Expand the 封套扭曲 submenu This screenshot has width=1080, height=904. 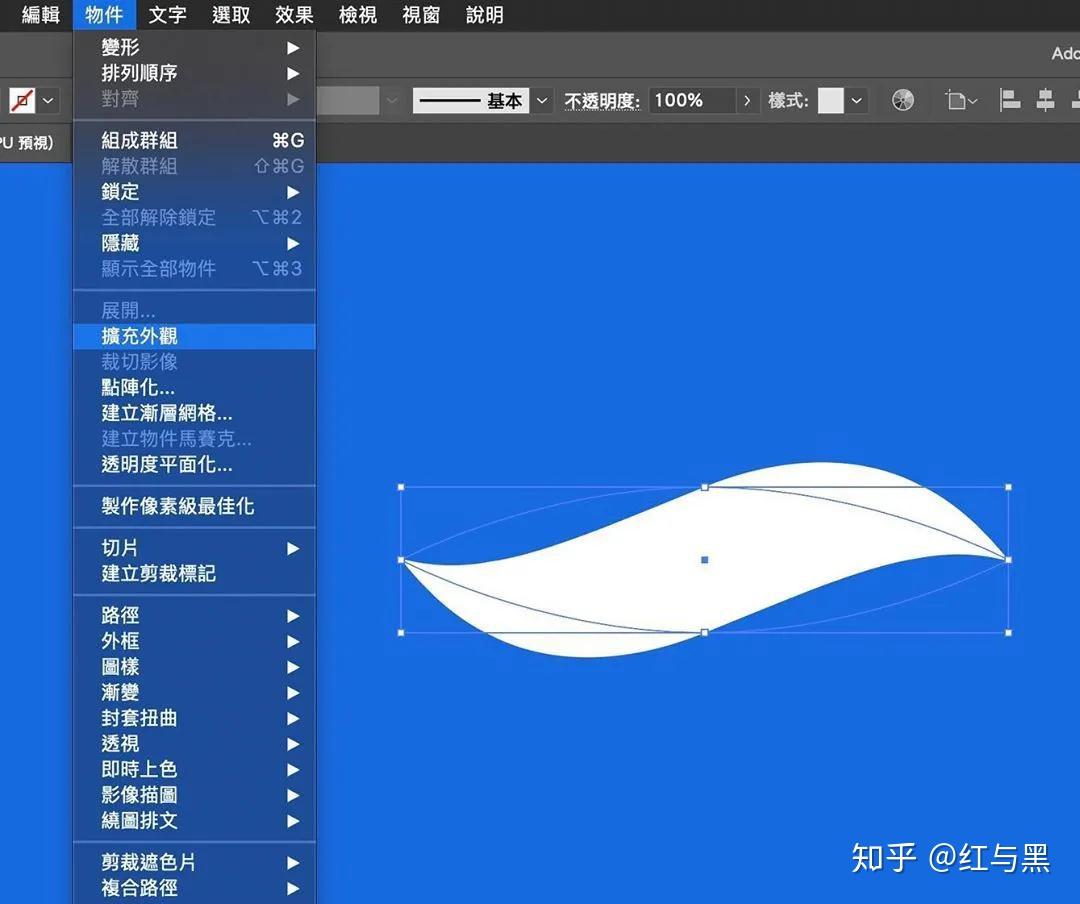point(140,718)
